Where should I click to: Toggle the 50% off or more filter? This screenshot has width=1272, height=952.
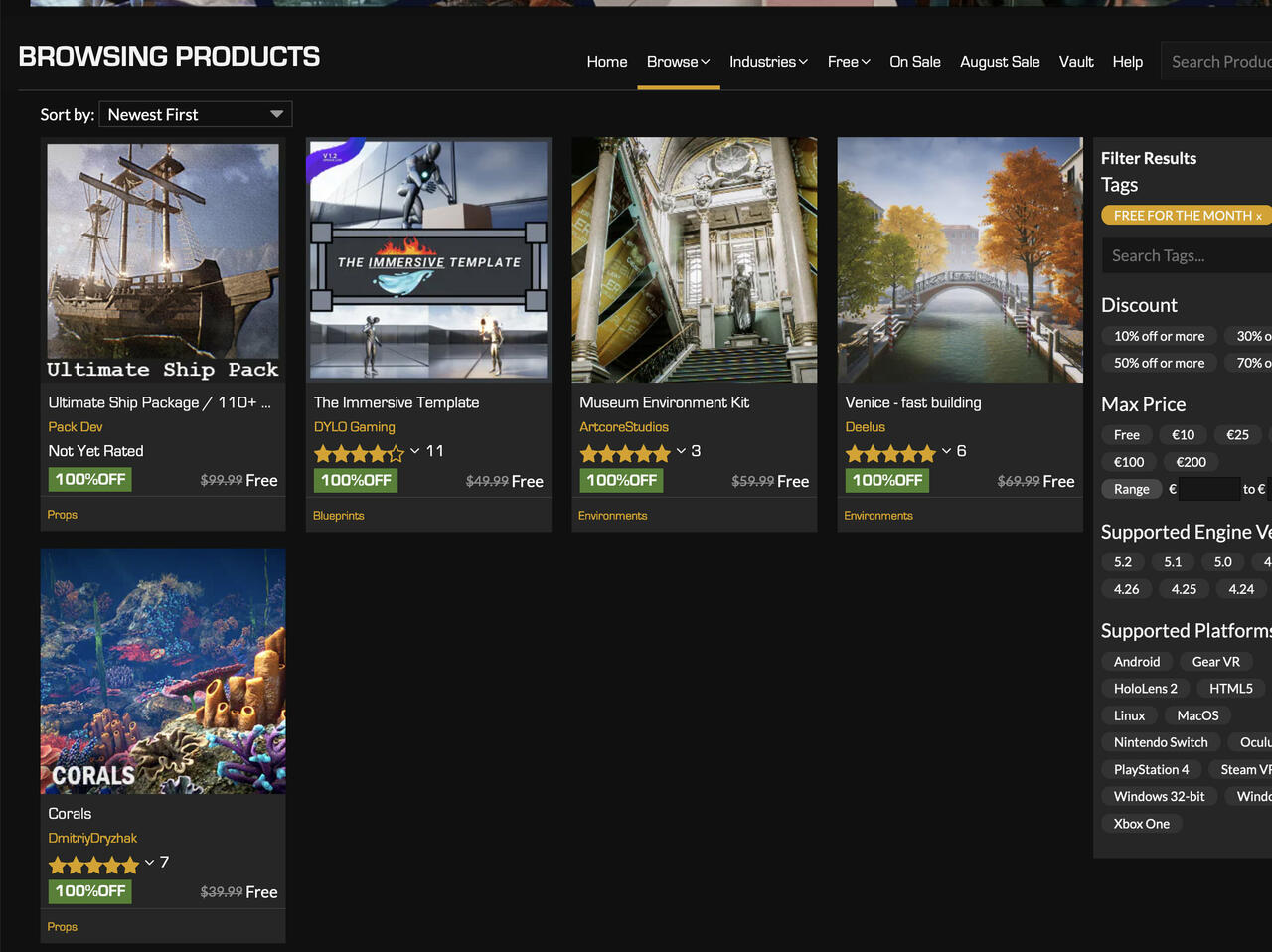(1159, 363)
